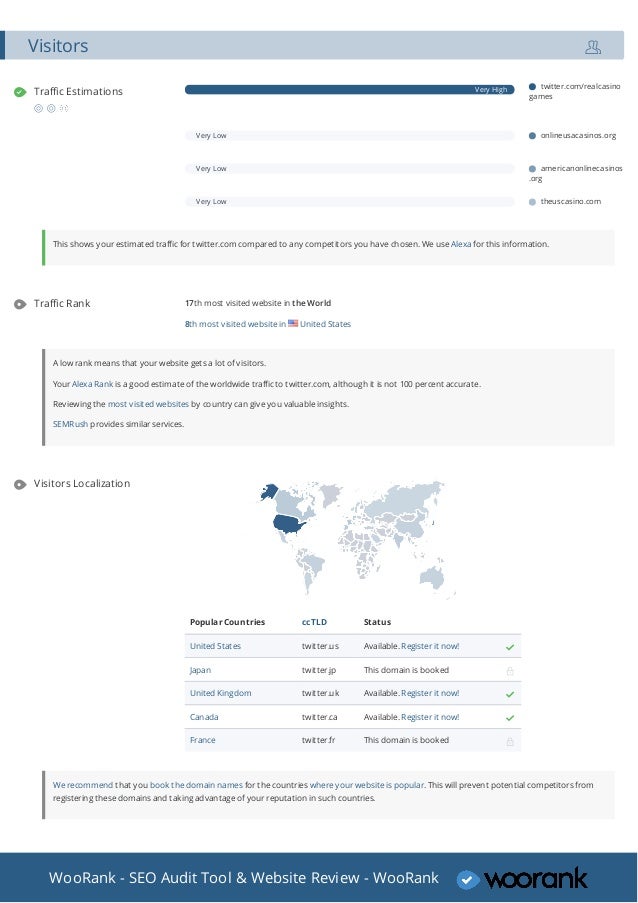Open the Alexa link in traffic note
638x903 pixels.
[461, 244]
